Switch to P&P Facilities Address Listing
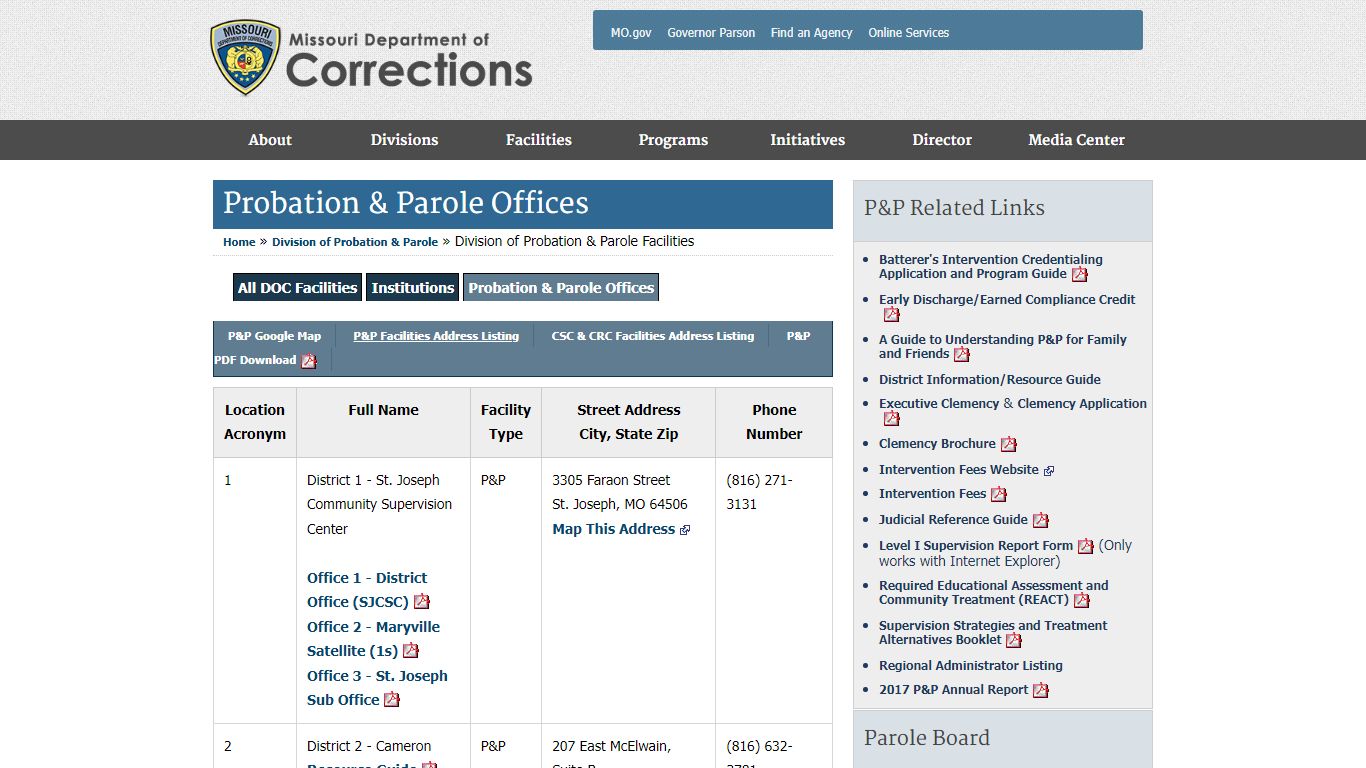 point(436,336)
